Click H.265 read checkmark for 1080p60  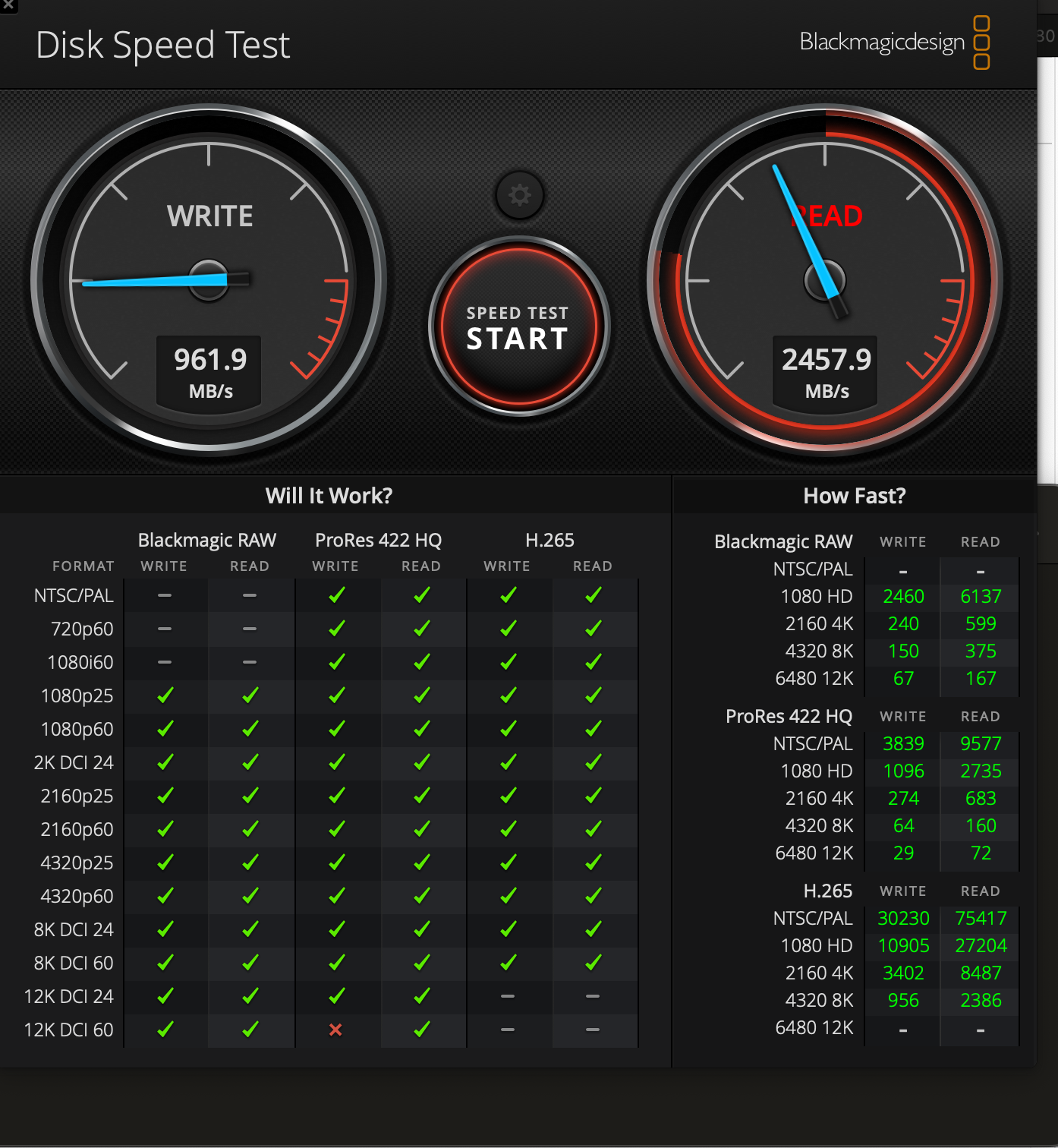tap(594, 728)
